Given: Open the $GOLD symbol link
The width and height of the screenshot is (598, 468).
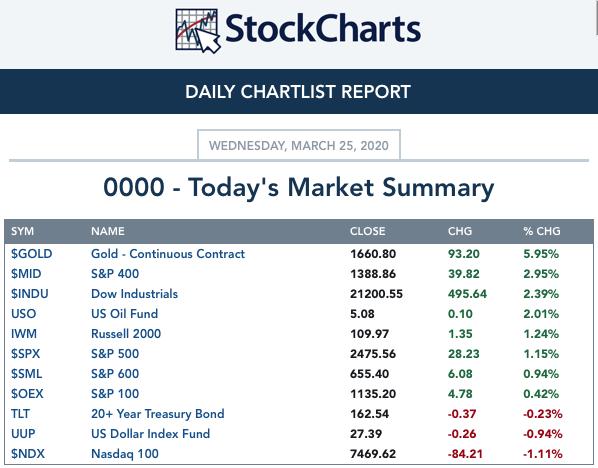Looking at the screenshot, I should click(31, 254).
